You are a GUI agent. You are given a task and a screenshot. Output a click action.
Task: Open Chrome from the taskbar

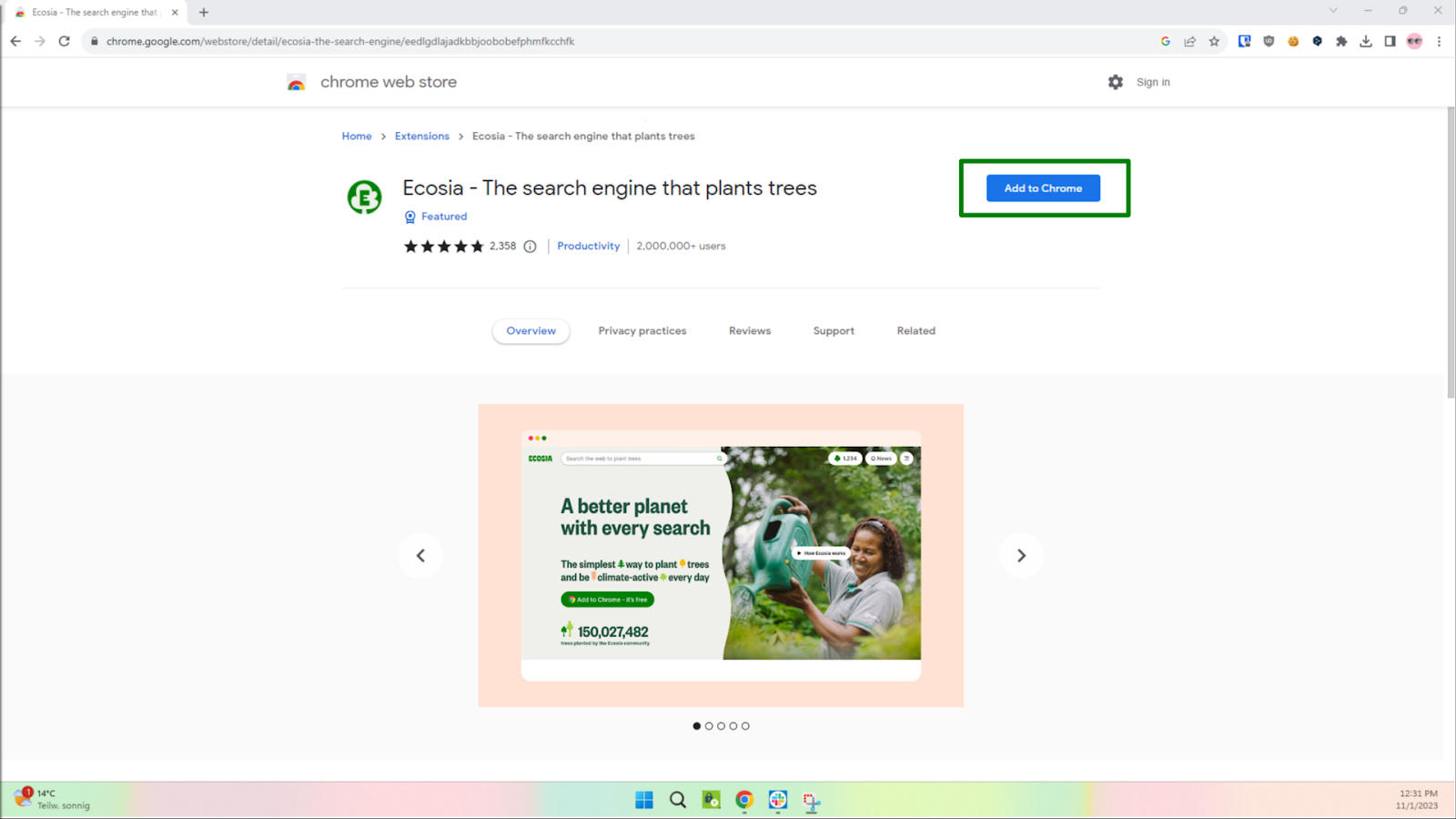click(744, 800)
